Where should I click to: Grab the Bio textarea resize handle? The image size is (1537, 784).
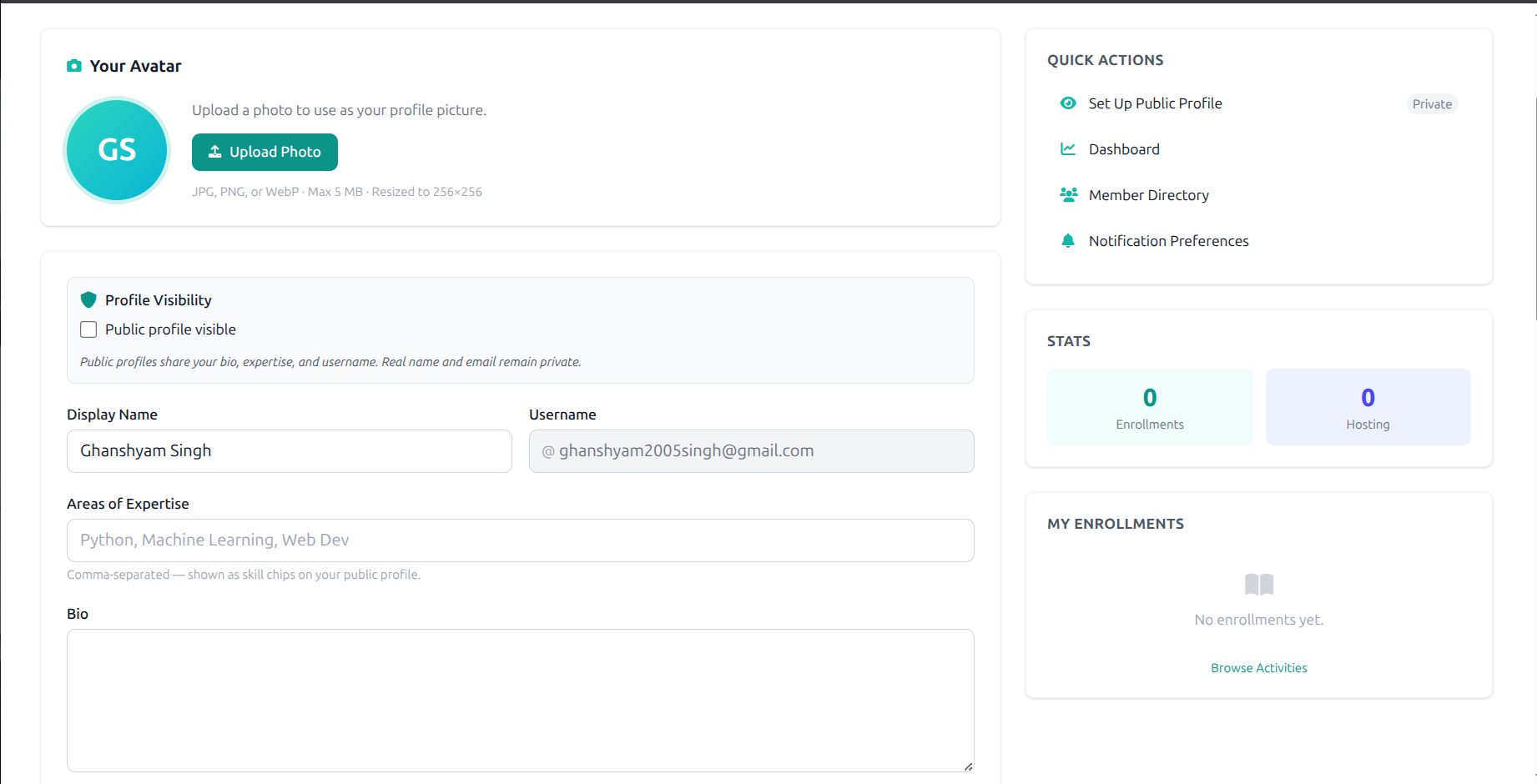(968, 766)
